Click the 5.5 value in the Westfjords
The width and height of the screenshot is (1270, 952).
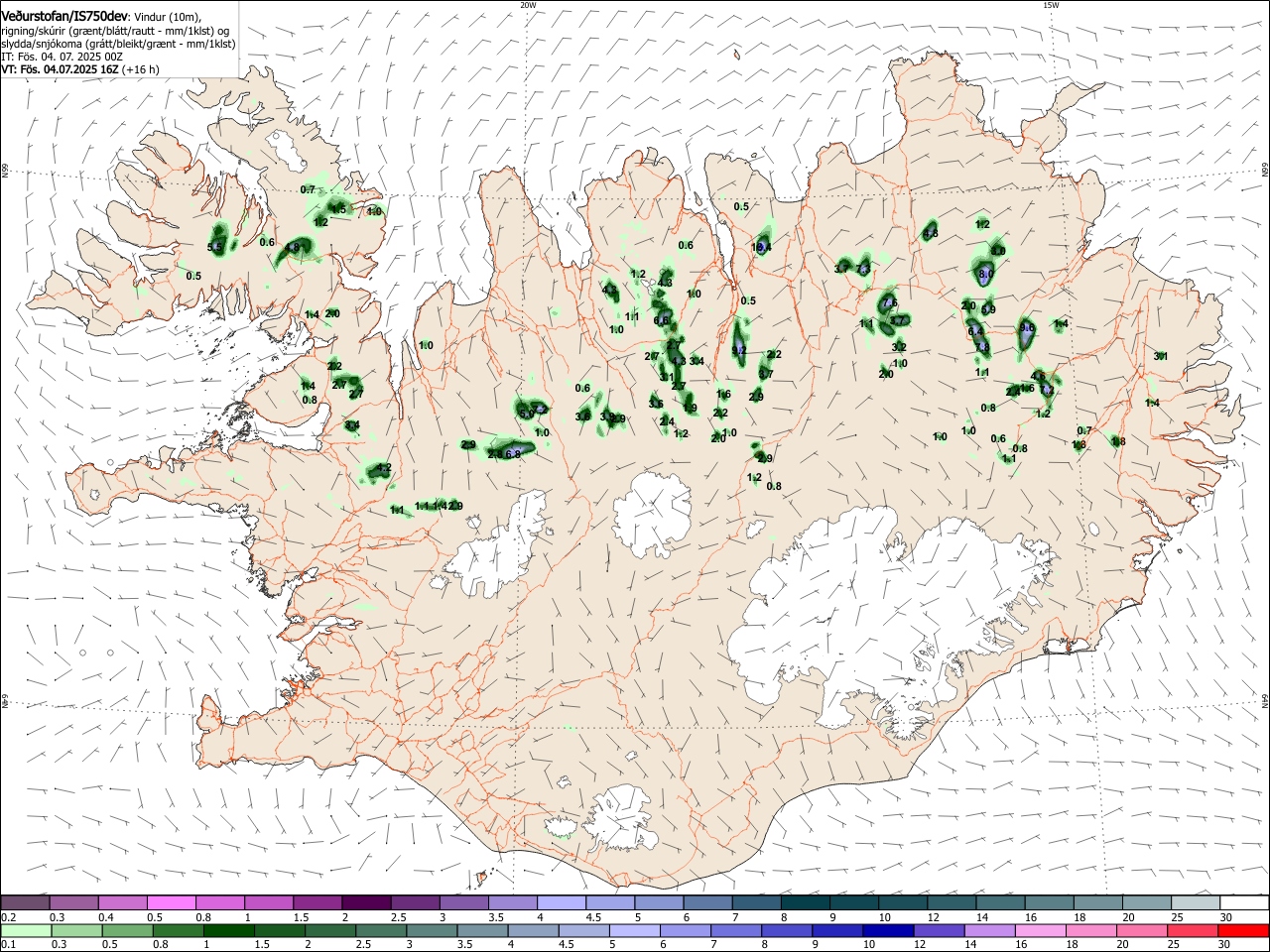[x=215, y=247]
